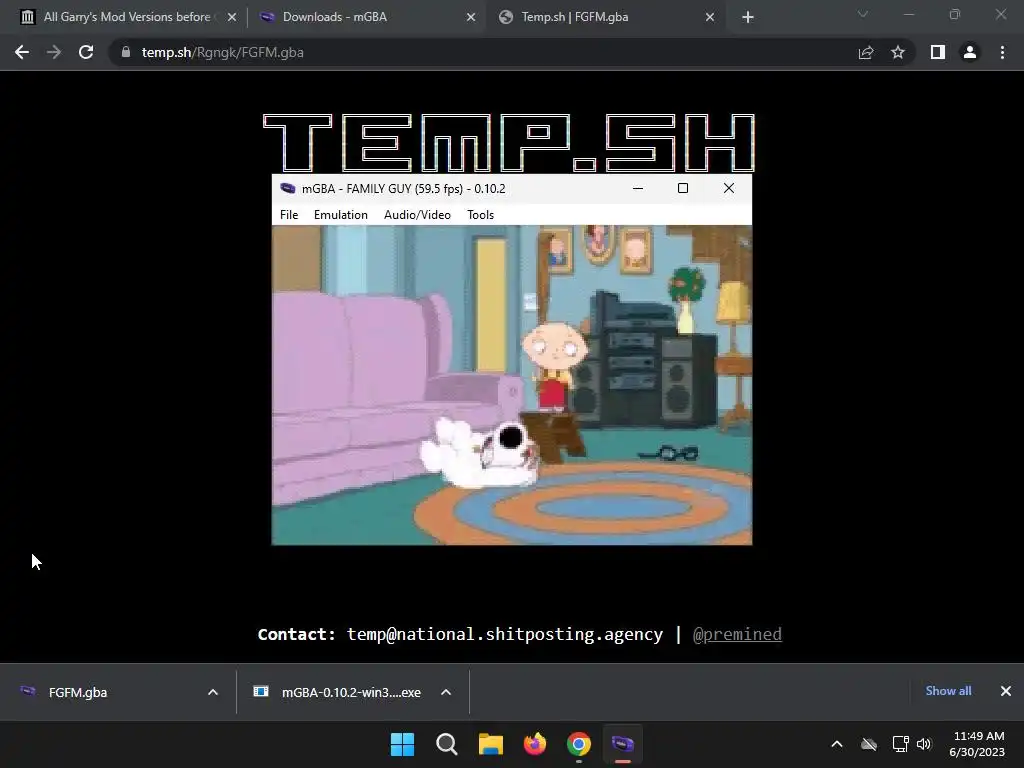Open the cloud sync tray icon
Viewport: 1024px width, 768px height.
(869, 744)
